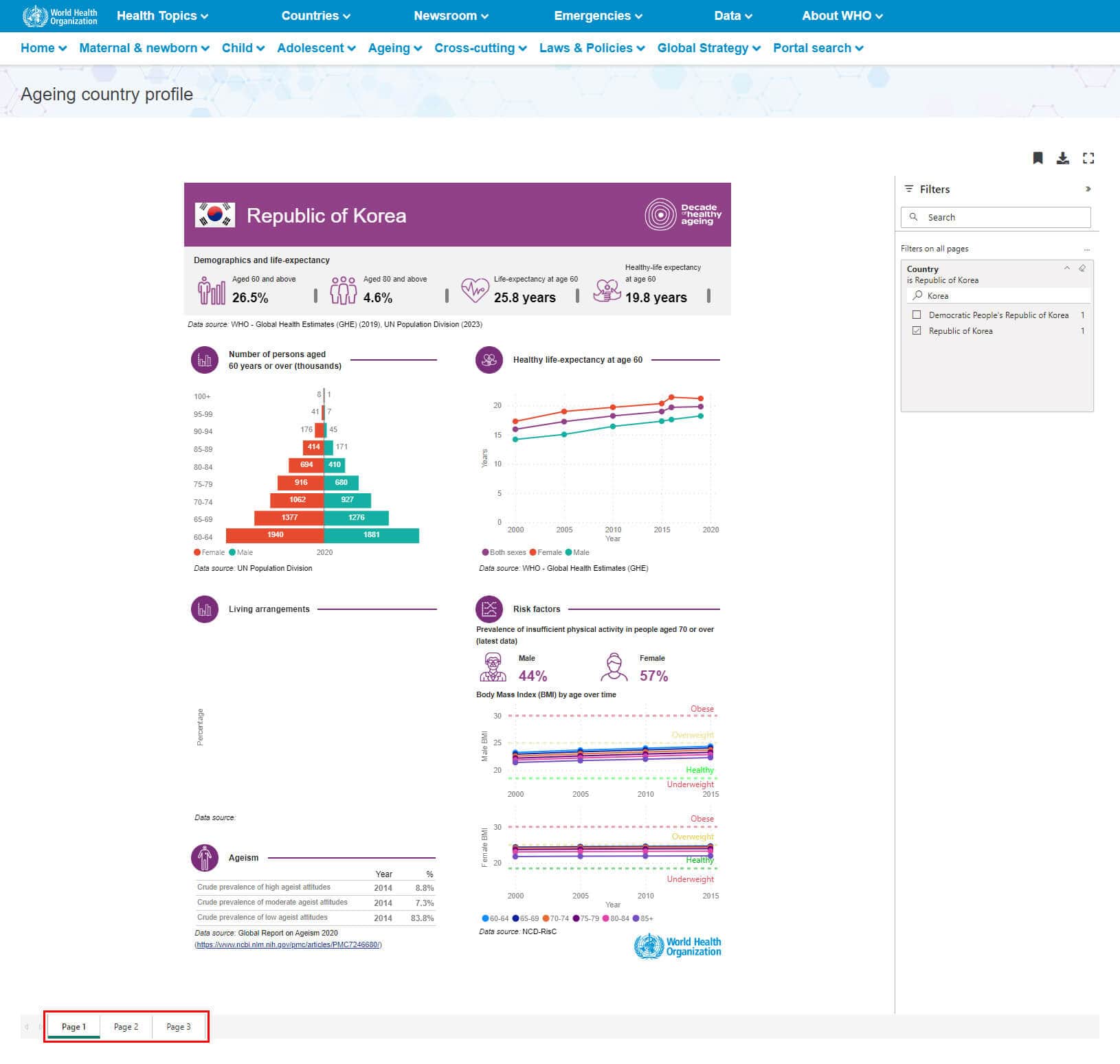This screenshot has height=1064, width=1120.
Task: Click the Ageing country profile heading
Action: [x=107, y=94]
